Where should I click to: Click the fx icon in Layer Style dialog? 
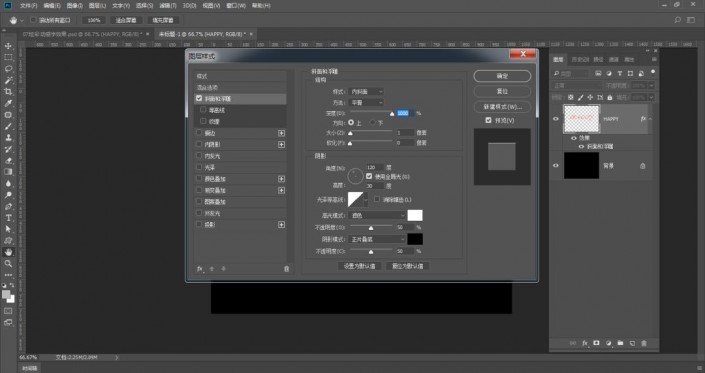pyautogui.click(x=200, y=269)
